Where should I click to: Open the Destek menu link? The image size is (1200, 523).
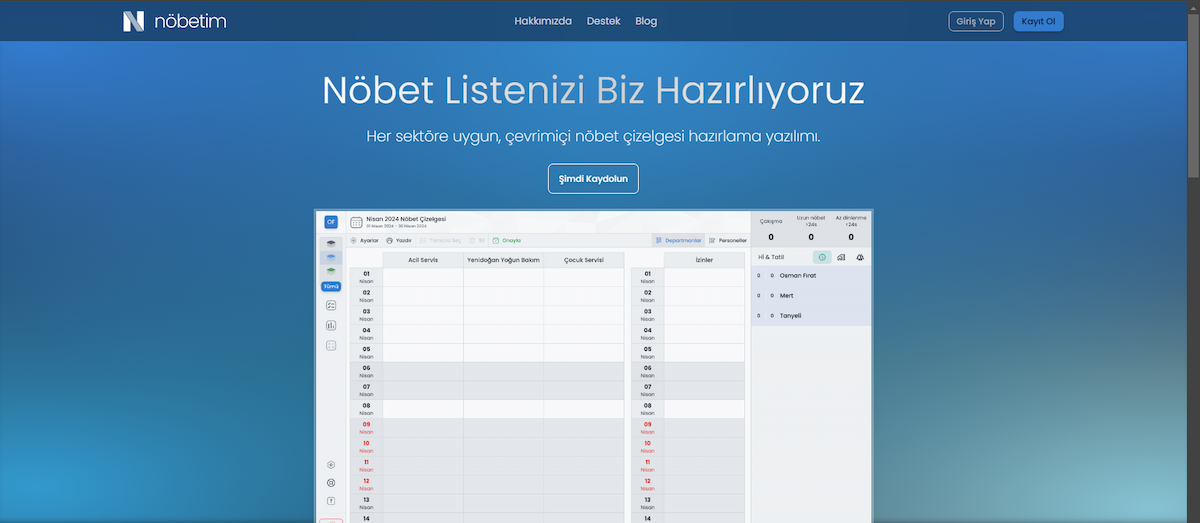(604, 21)
